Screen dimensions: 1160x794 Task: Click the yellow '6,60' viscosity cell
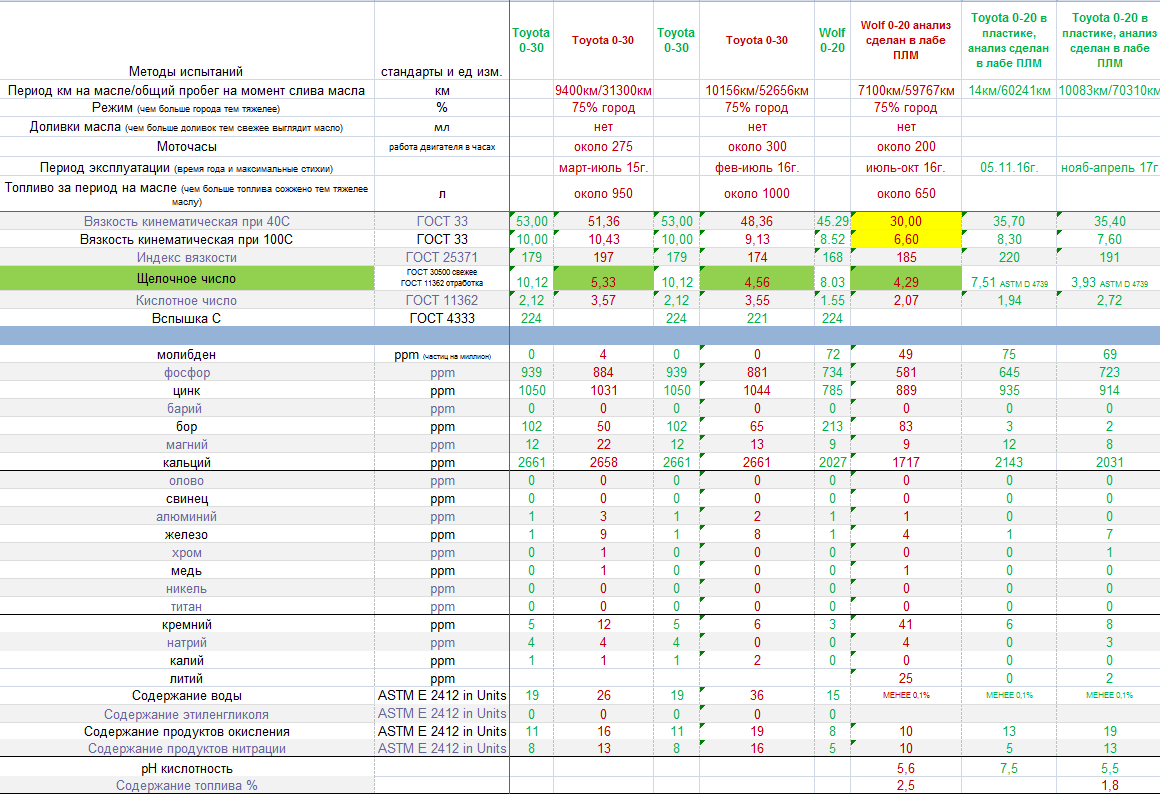pyautogui.click(x=906, y=239)
